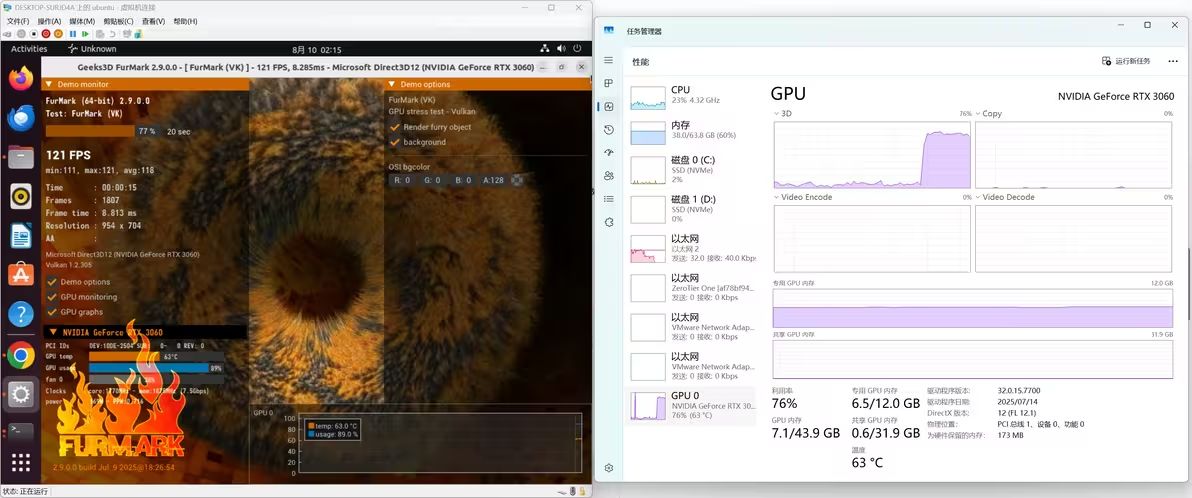Open the Video Decode graph dropdown
This screenshot has height=498, width=1192.
coord(1004,197)
